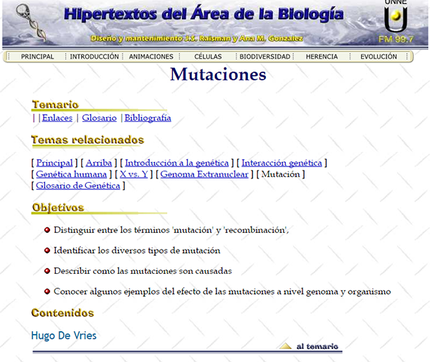The height and width of the screenshot is (362, 430).
Task: Open the INTRODUCCIÓN menu item
Action: [x=94, y=57]
